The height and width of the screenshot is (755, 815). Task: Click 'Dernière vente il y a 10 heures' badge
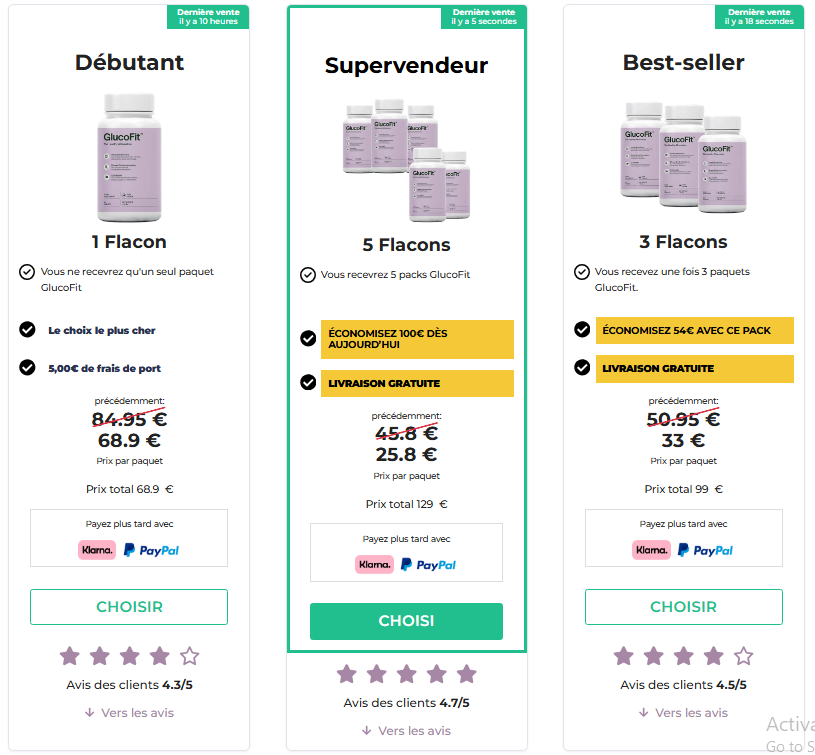point(208,17)
